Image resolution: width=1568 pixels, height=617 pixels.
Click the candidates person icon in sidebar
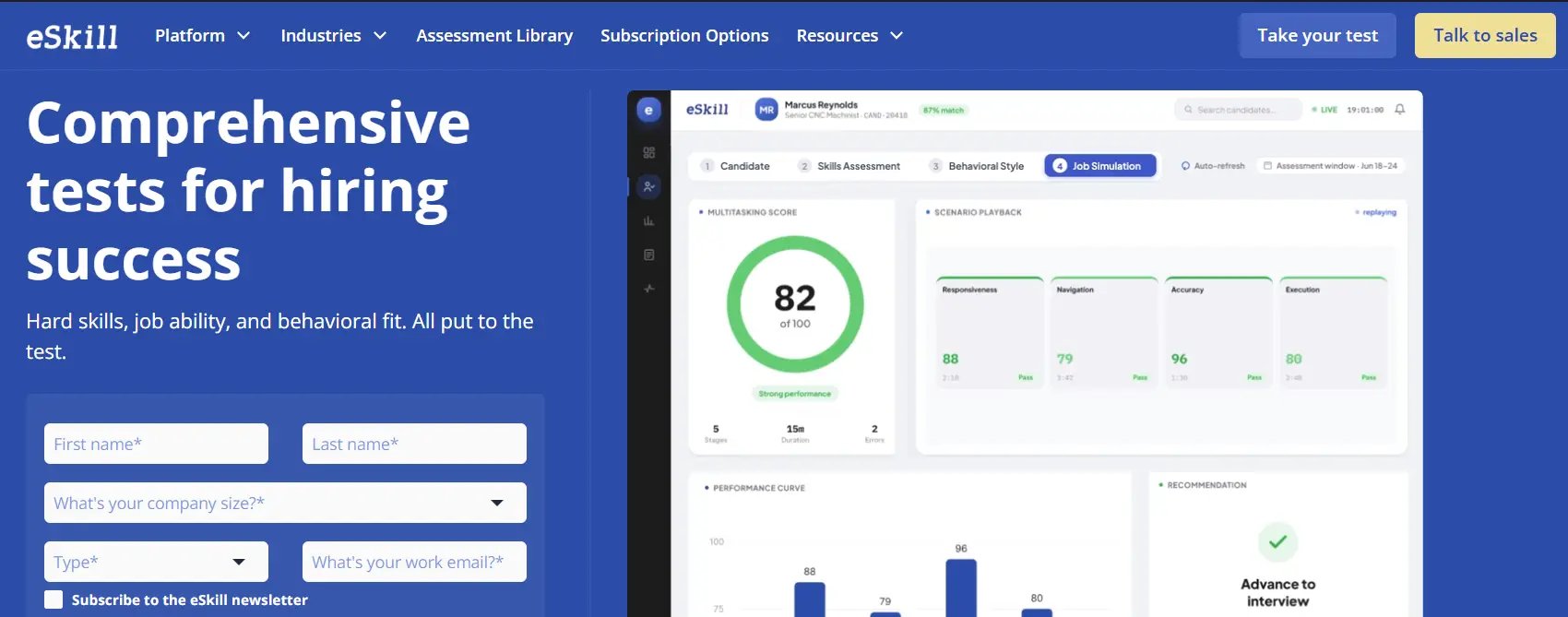click(x=649, y=186)
